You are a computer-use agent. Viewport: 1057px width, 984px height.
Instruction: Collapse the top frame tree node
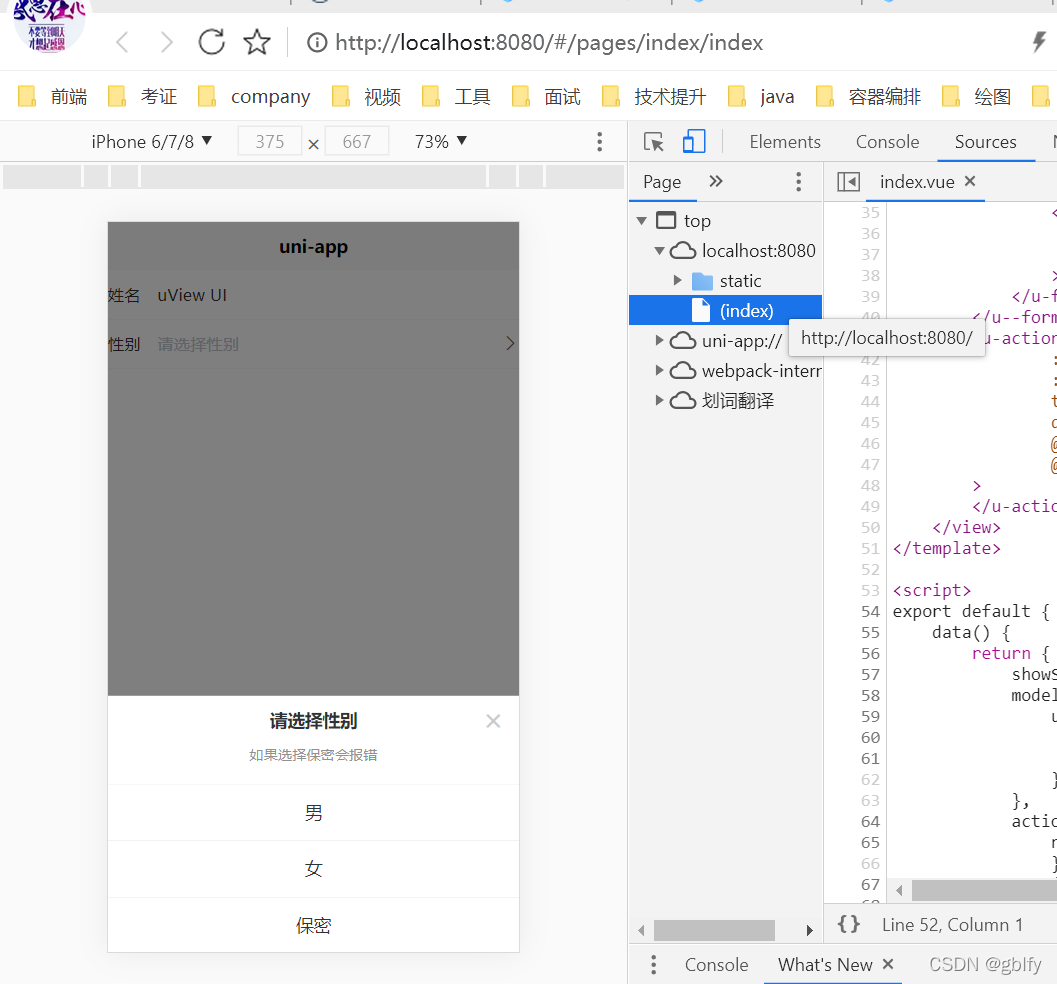coord(642,220)
